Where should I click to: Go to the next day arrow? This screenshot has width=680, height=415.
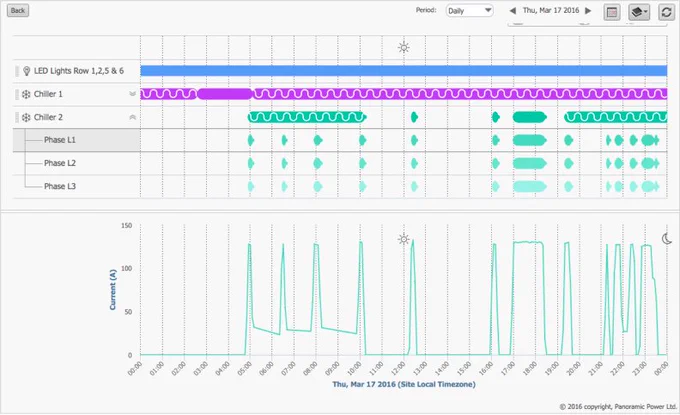(x=588, y=10)
